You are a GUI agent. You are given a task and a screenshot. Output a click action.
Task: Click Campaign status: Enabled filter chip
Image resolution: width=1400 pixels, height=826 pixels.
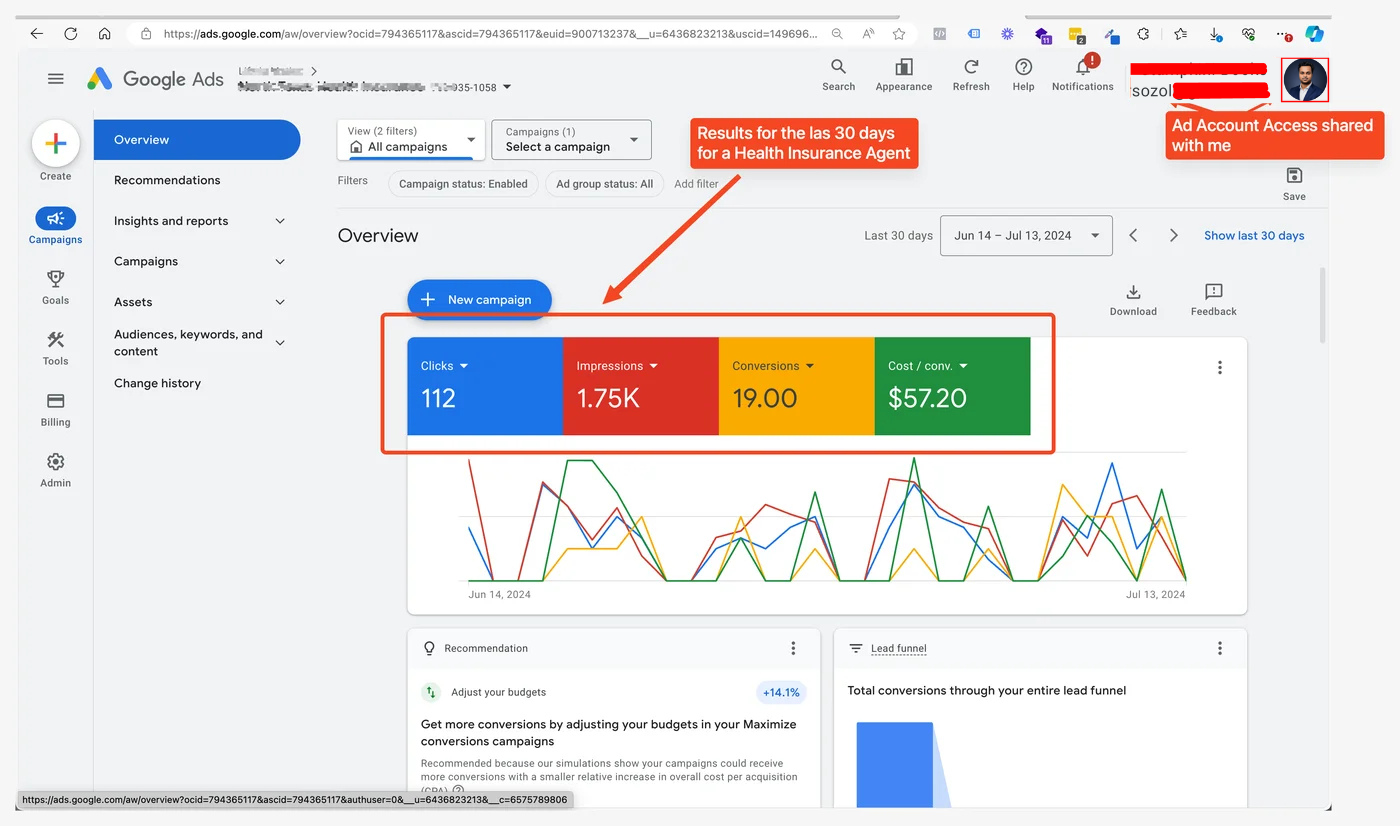(x=463, y=184)
